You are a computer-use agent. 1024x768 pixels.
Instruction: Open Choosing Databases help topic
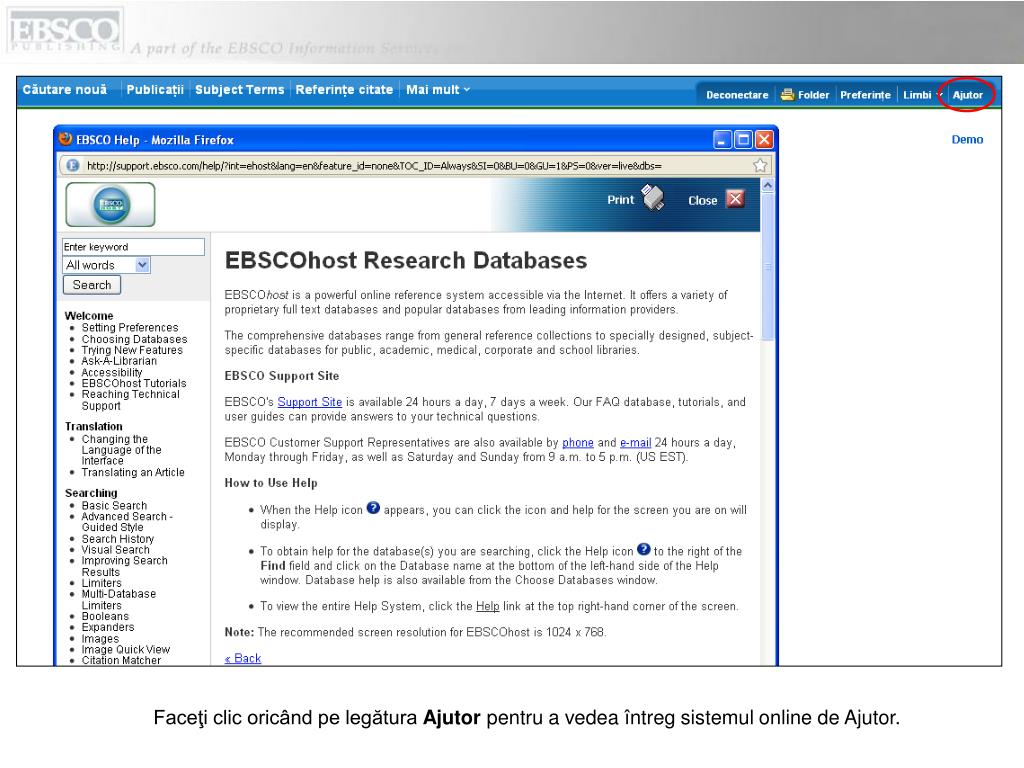click(x=134, y=340)
